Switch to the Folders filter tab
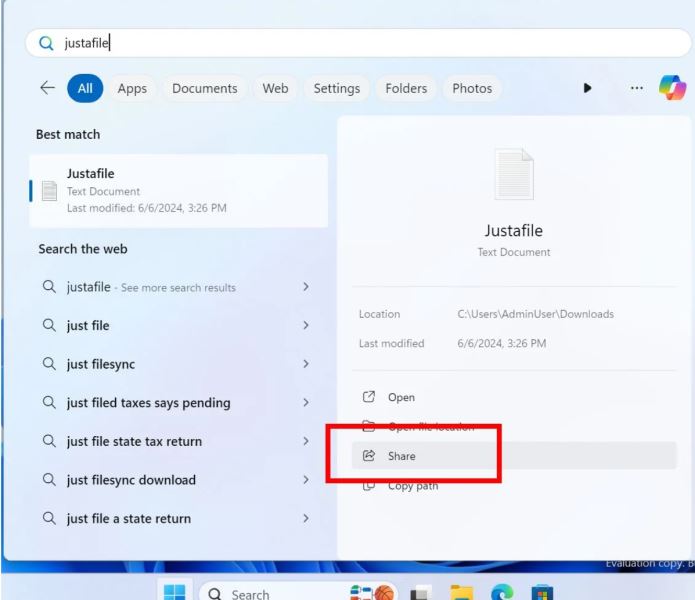The height and width of the screenshot is (600, 695). 406,88
